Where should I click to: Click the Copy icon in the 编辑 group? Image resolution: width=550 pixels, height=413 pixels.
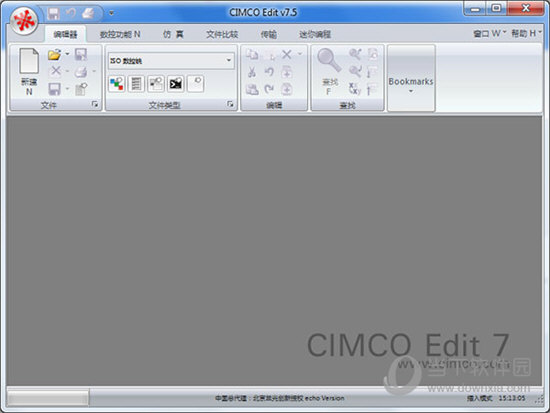click(x=252, y=54)
